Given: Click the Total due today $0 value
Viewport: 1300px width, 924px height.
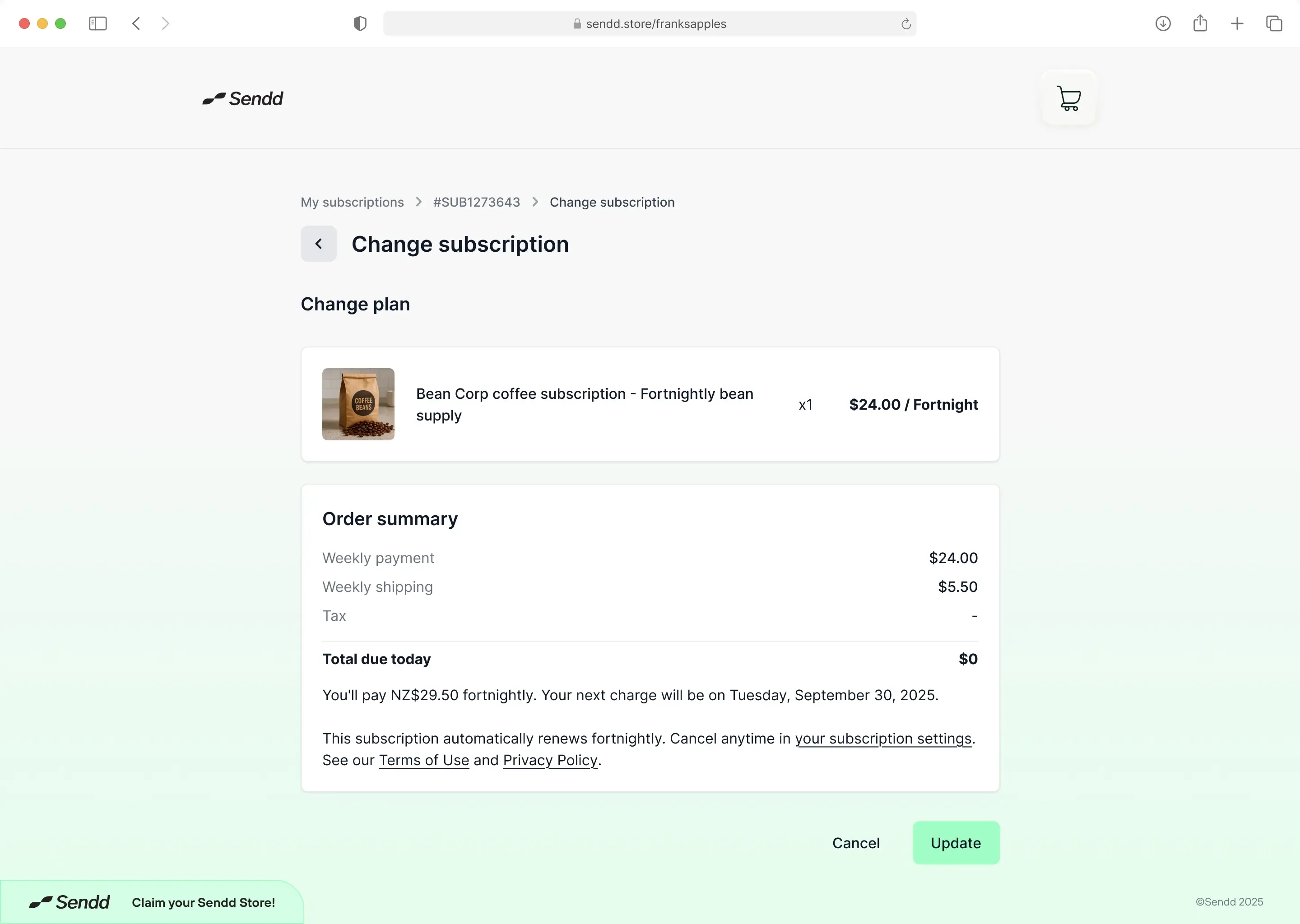Looking at the screenshot, I should click(968, 659).
